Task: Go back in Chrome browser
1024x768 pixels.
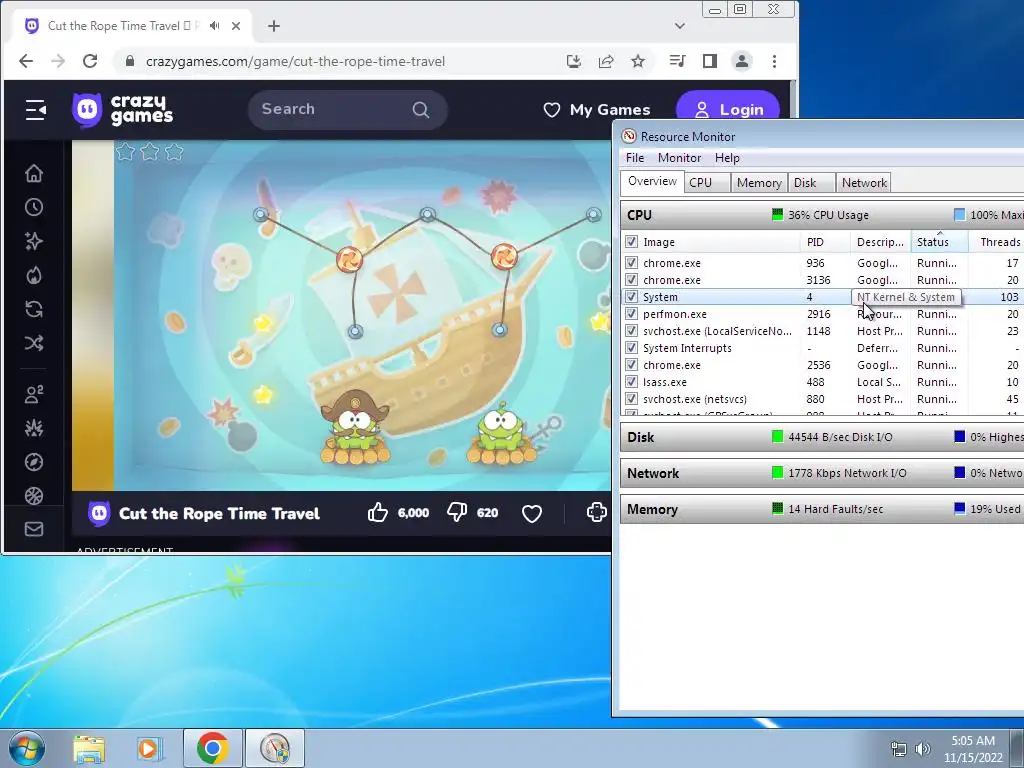Action: 26,61
